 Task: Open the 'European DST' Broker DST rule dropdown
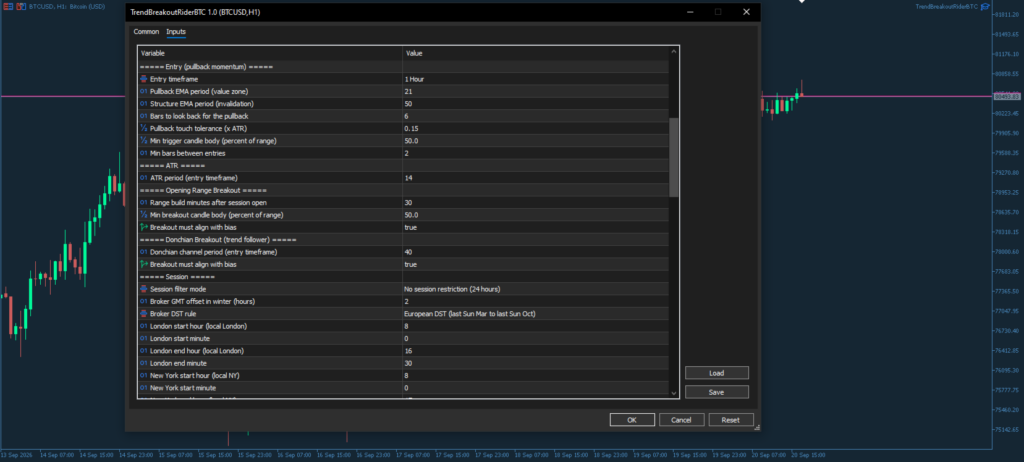pyautogui.click(x=536, y=314)
